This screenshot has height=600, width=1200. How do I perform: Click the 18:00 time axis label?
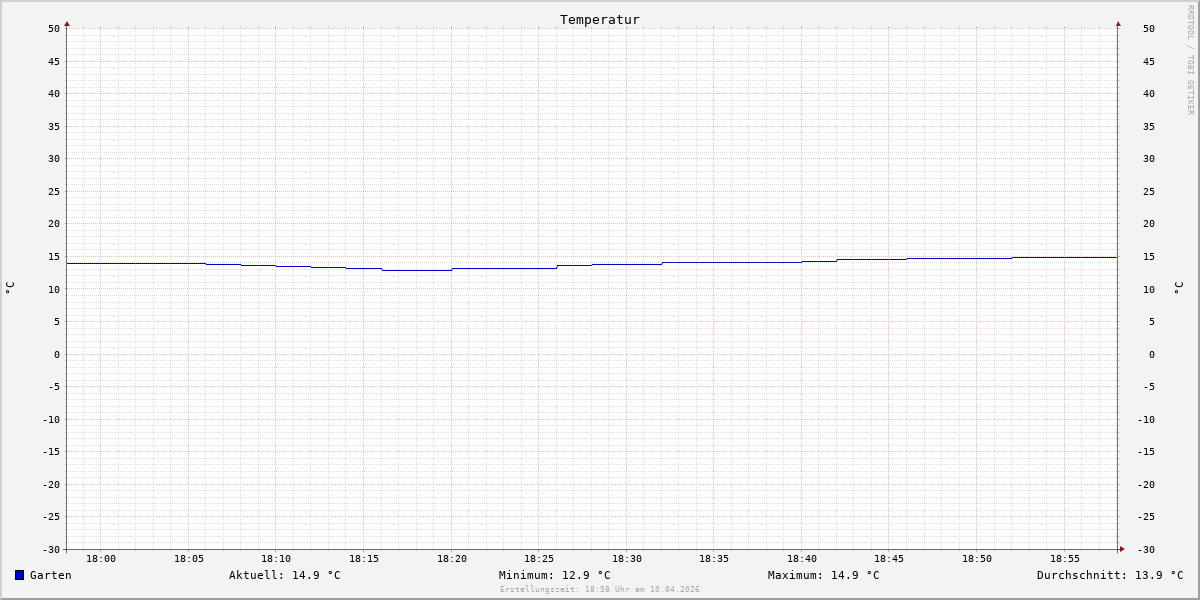click(101, 559)
